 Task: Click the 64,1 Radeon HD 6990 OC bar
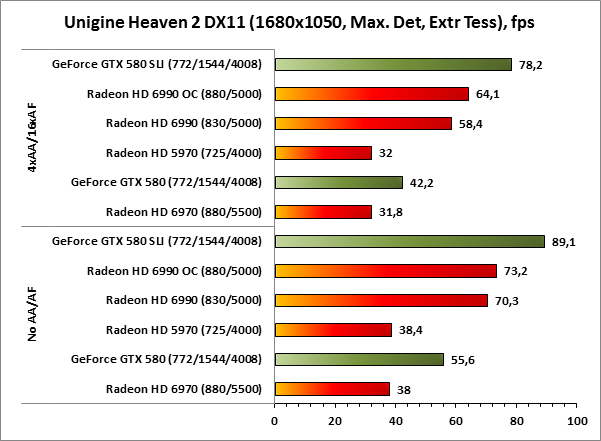tap(371, 94)
